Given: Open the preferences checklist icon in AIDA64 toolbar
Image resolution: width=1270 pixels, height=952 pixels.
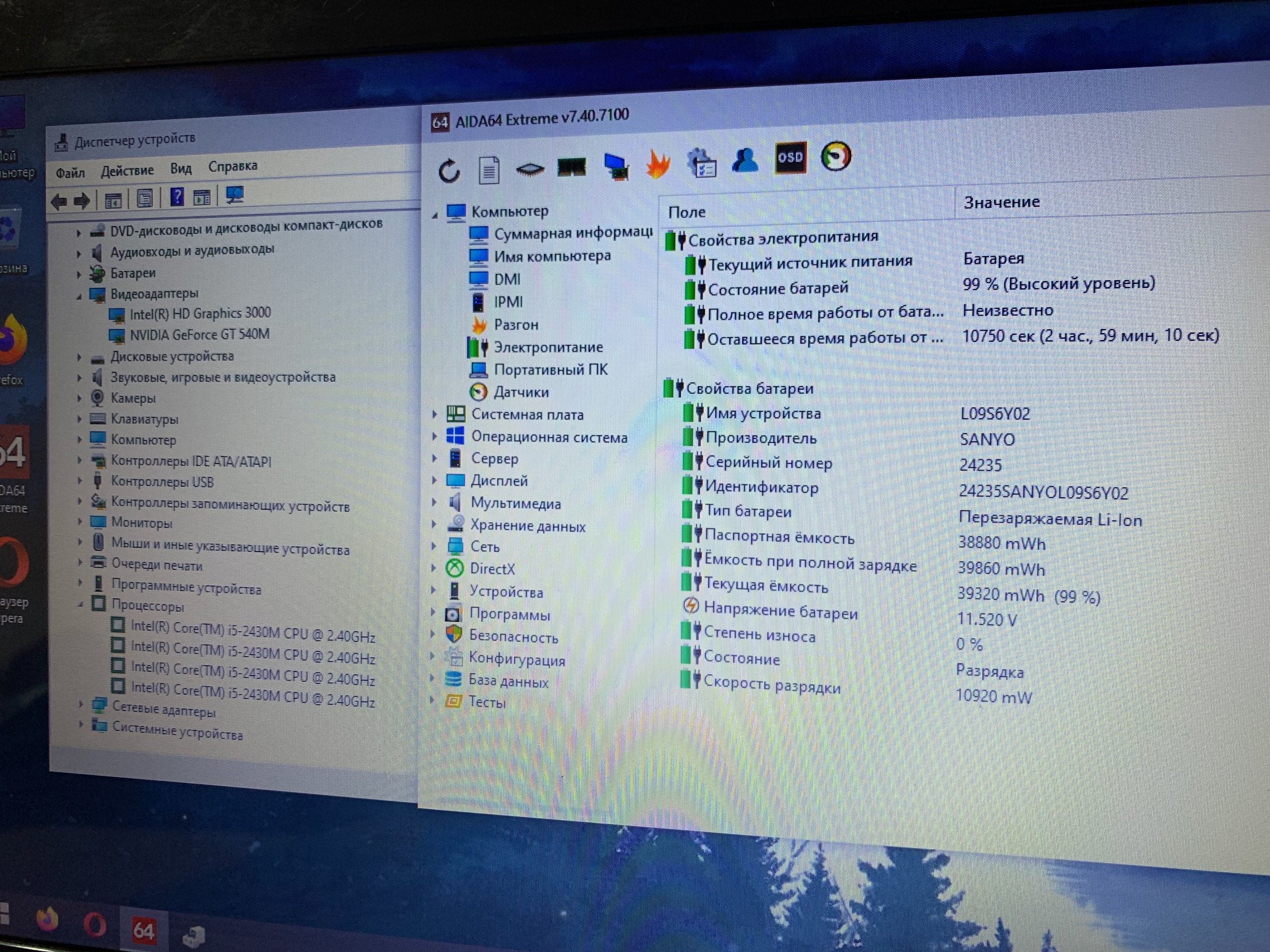Looking at the screenshot, I should [x=701, y=163].
